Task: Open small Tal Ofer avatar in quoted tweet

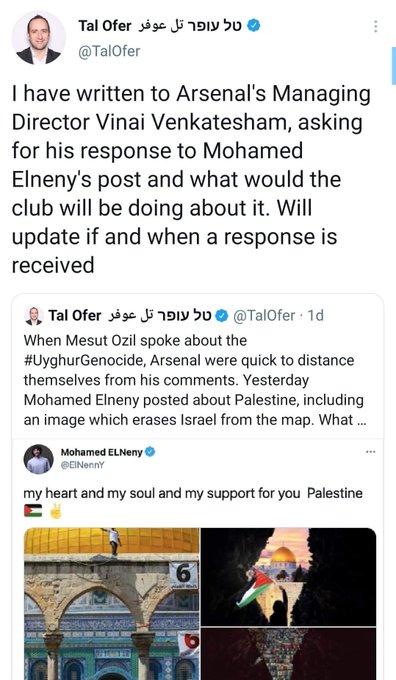Action: 33,316
